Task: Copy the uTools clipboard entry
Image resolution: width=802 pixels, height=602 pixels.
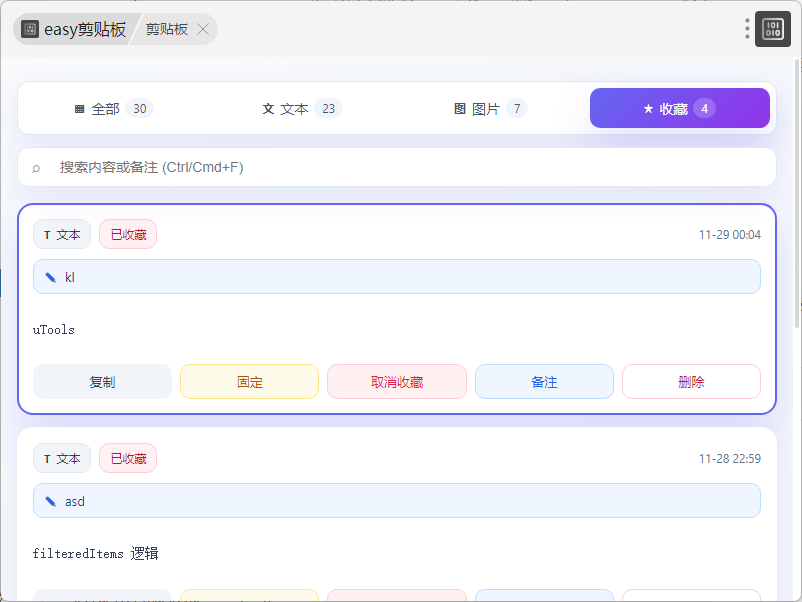Action: point(102,382)
